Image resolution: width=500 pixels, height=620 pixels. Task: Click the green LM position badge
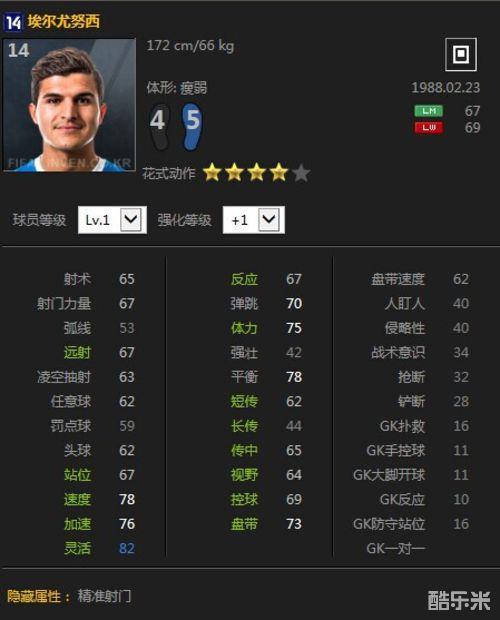pyautogui.click(x=429, y=111)
